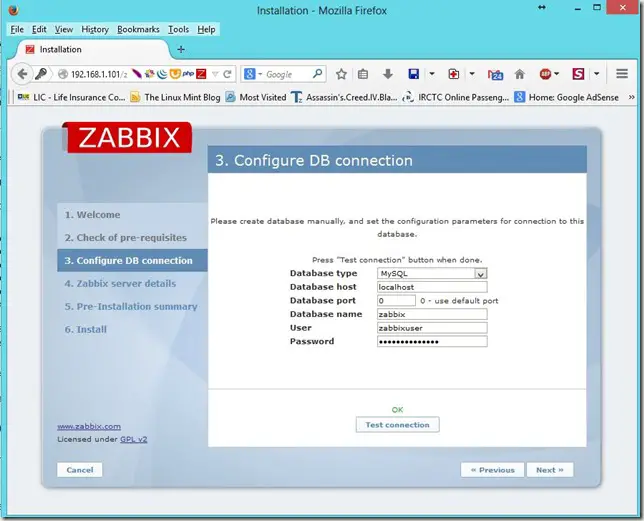Image resolution: width=644 pixels, height=521 pixels.
Task: Expand the red cross add-on dropdown arrow
Action: 472,74
